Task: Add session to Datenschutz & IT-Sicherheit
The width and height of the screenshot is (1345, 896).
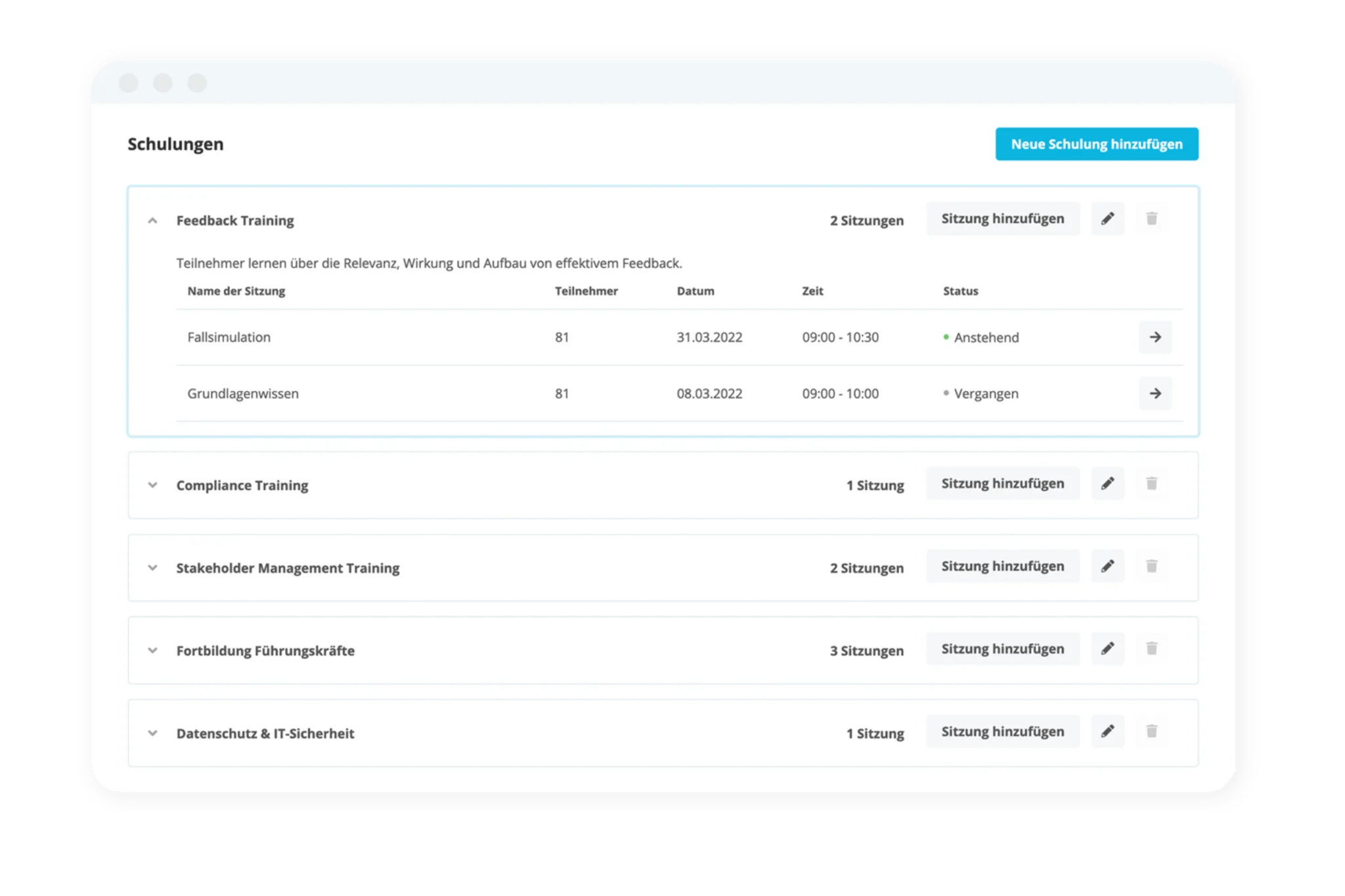Action: click(x=1003, y=731)
